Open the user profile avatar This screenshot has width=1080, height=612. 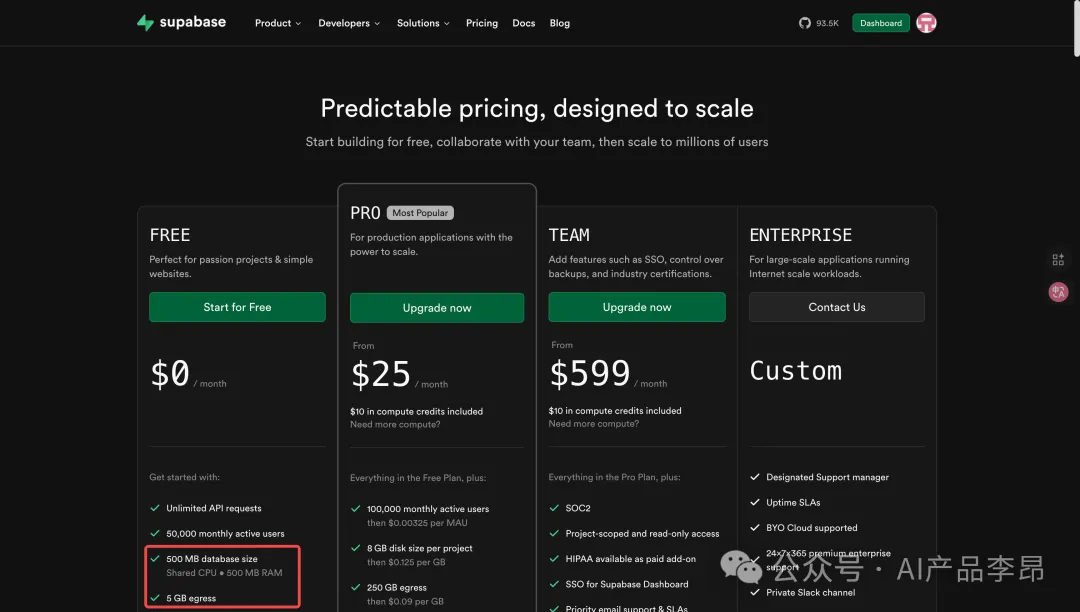(x=927, y=23)
